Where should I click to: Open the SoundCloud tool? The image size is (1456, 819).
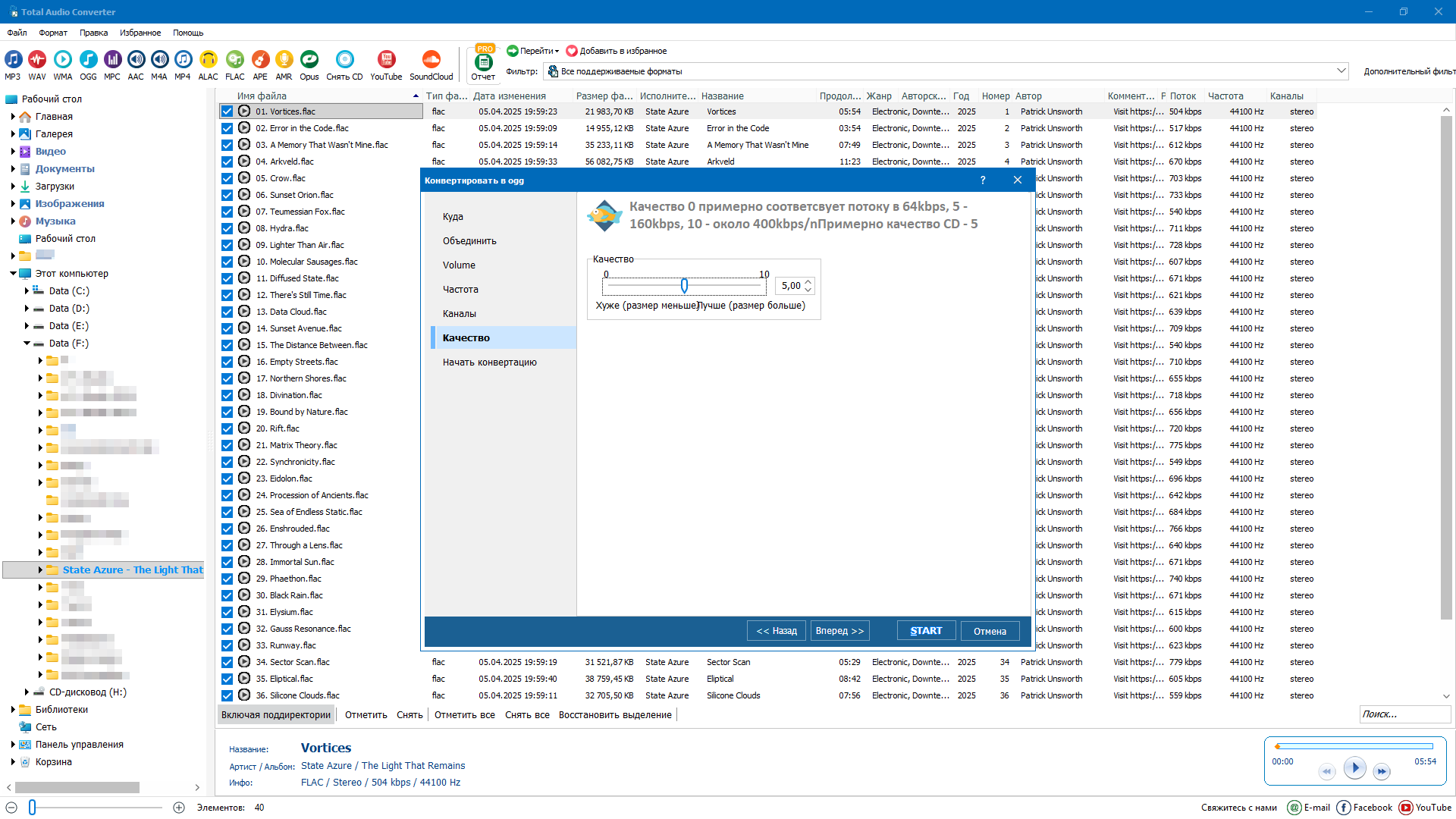(x=431, y=61)
